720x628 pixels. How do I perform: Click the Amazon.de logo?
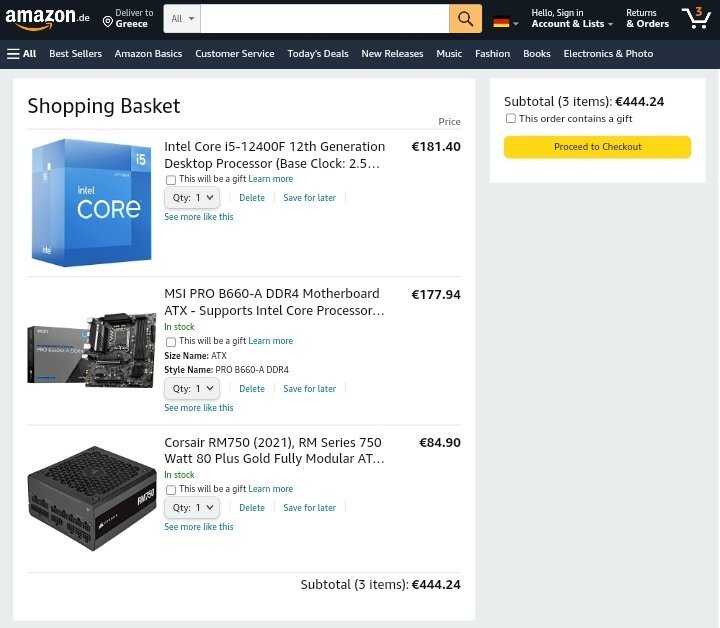point(47,18)
